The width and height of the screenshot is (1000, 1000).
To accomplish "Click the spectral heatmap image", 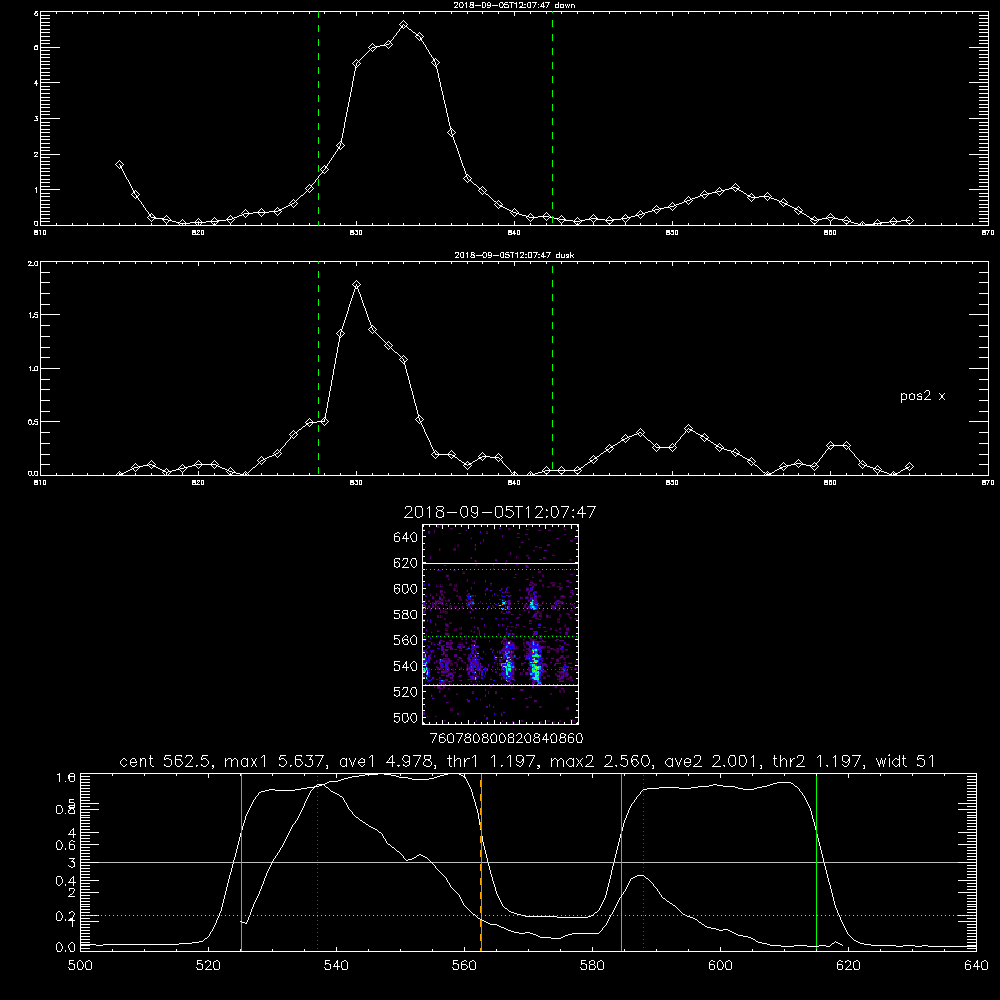I will tap(500, 624).
